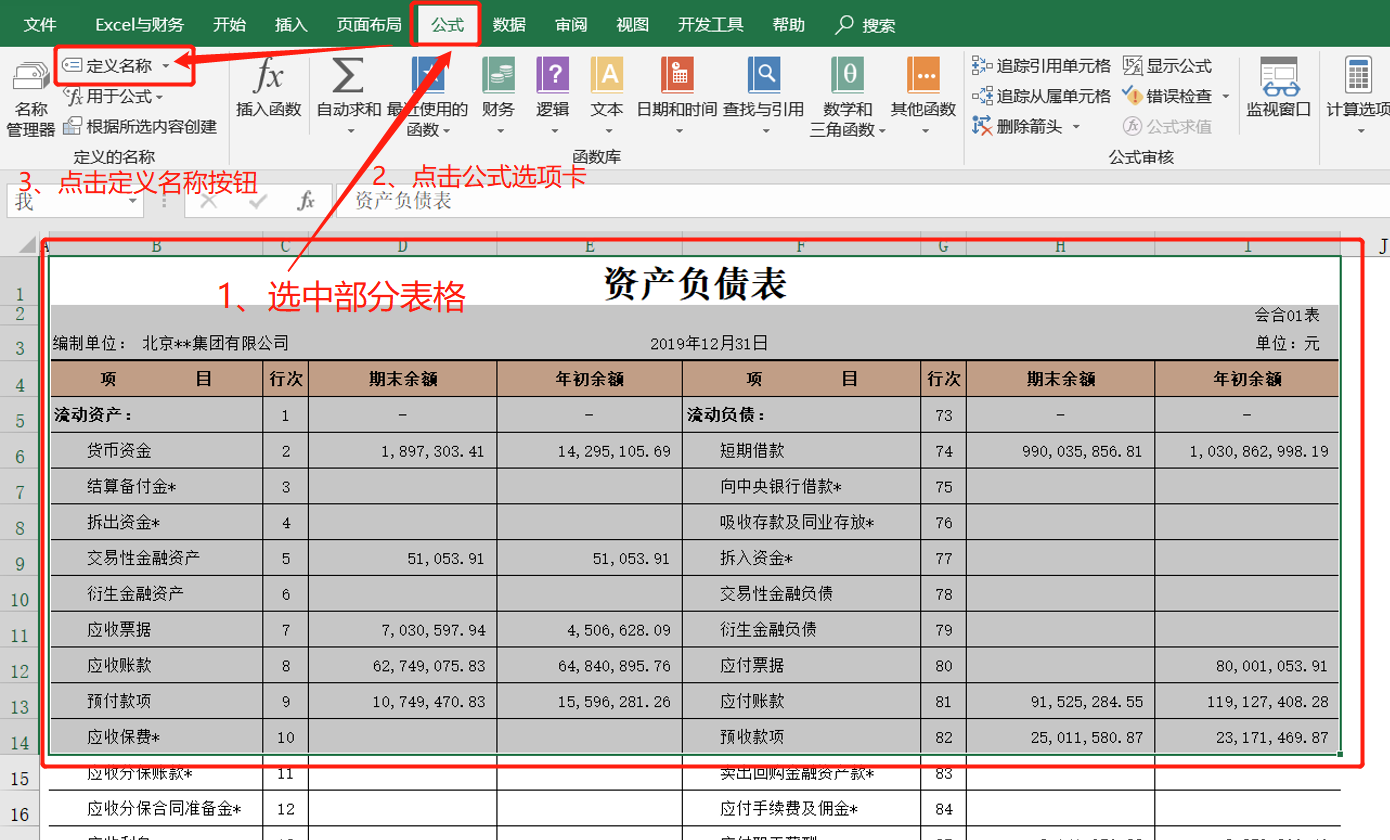
Task: Click Create from Selection (根据所选内容创建)
Action: (140, 126)
